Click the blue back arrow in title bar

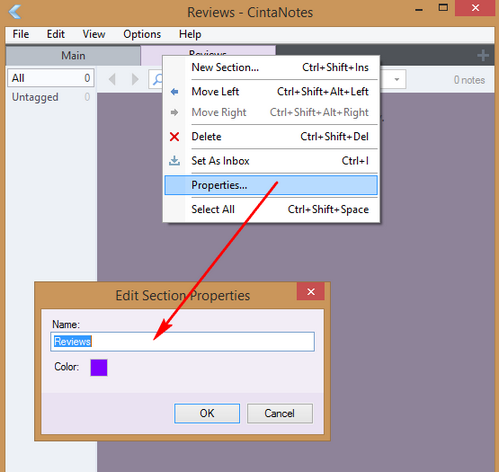pyautogui.click(x=15, y=12)
